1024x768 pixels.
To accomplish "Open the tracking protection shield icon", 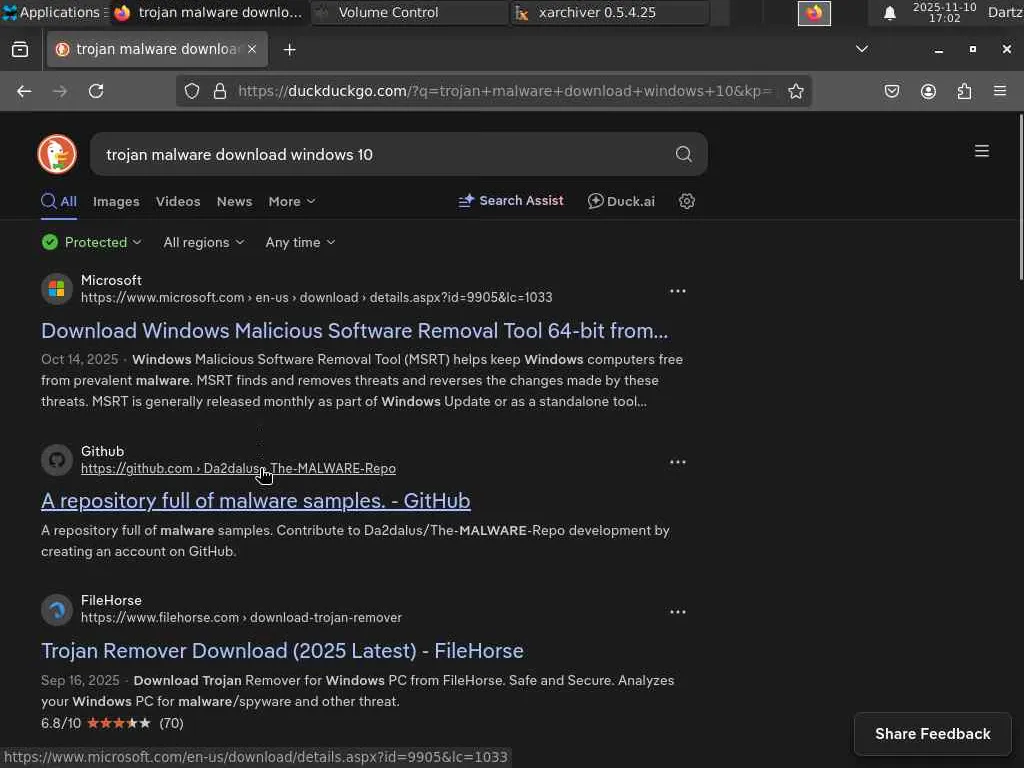I will pos(191,91).
